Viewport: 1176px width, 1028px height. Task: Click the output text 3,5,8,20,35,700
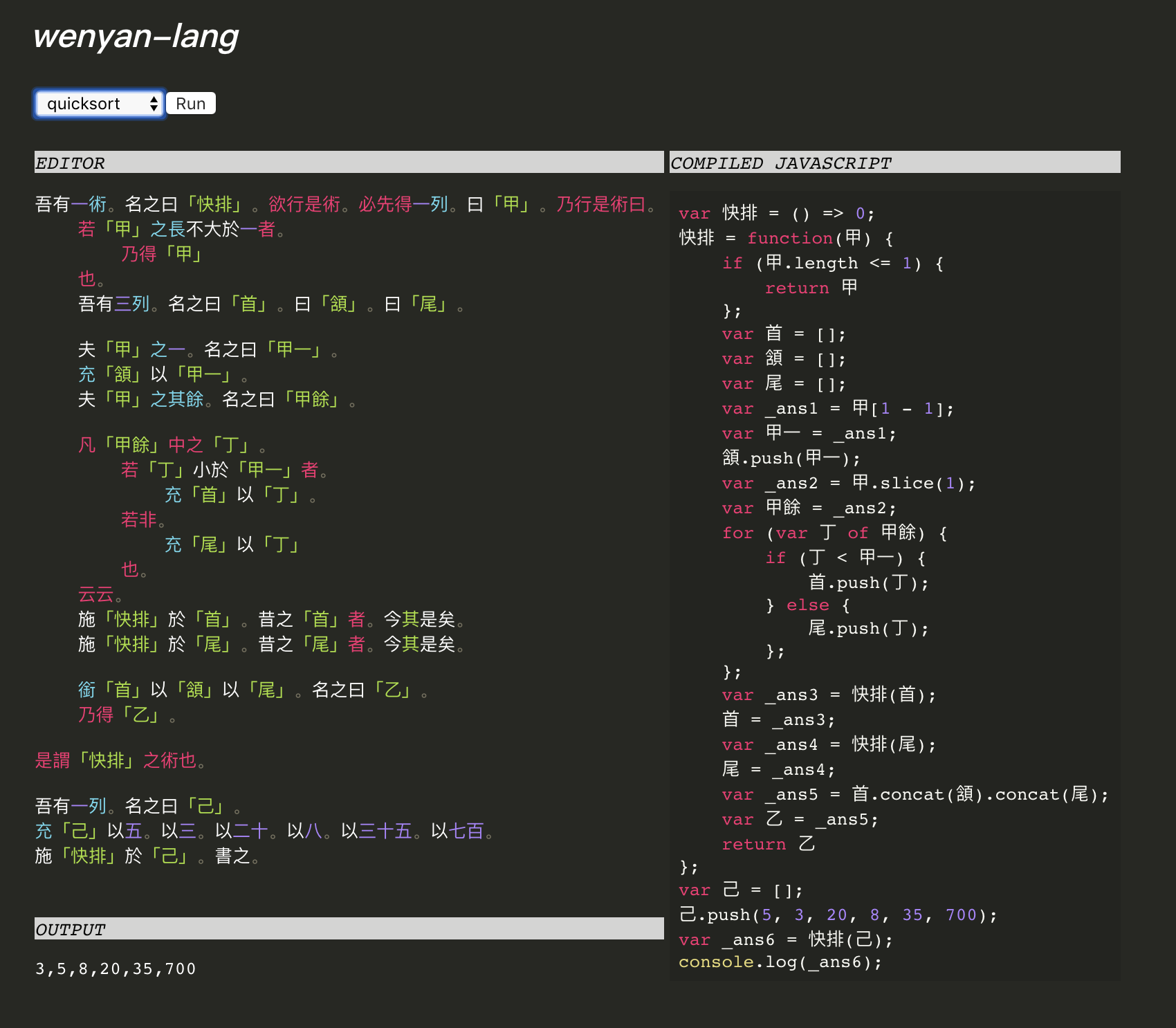point(116,969)
